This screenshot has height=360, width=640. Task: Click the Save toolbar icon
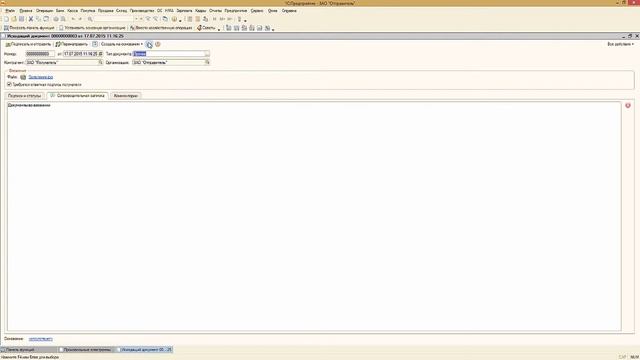(22, 19)
